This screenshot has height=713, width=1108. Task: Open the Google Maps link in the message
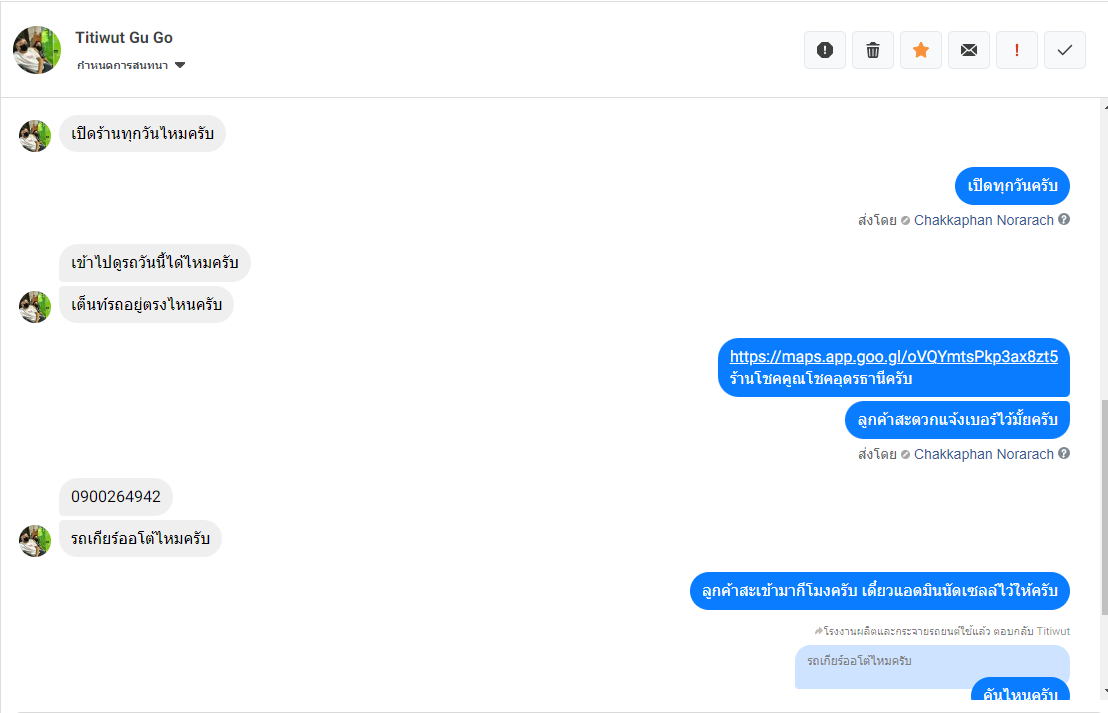tap(893, 356)
